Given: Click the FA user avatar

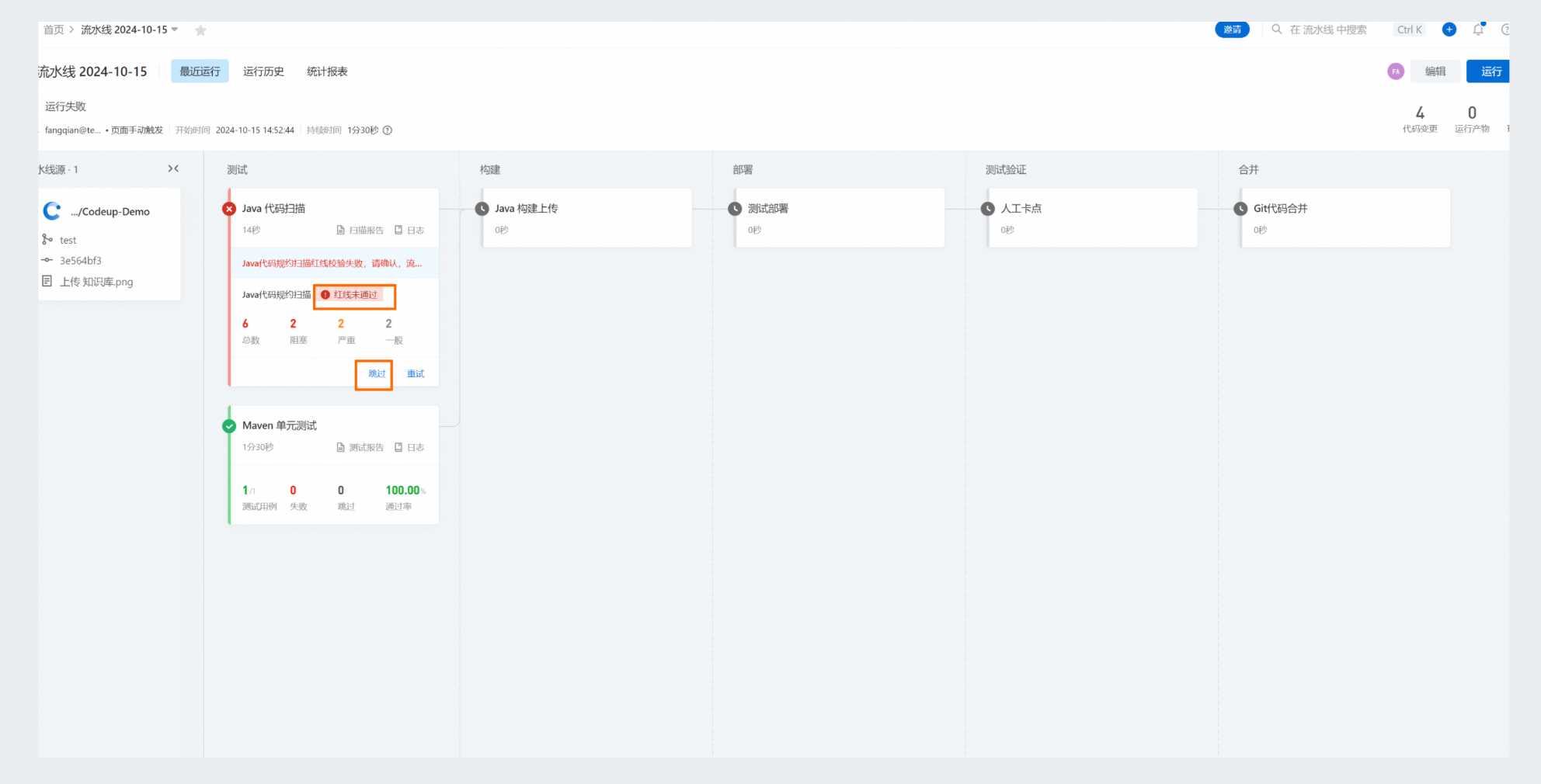Looking at the screenshot, I should point(1396,71).
